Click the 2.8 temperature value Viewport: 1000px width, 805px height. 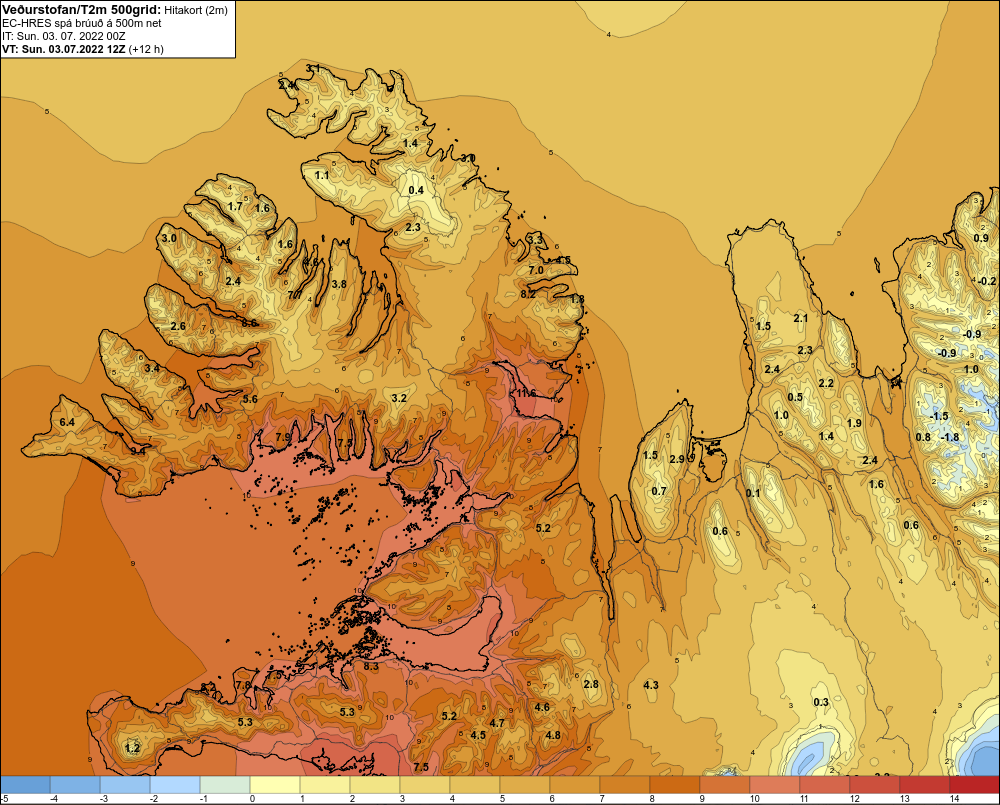(591, 684)
